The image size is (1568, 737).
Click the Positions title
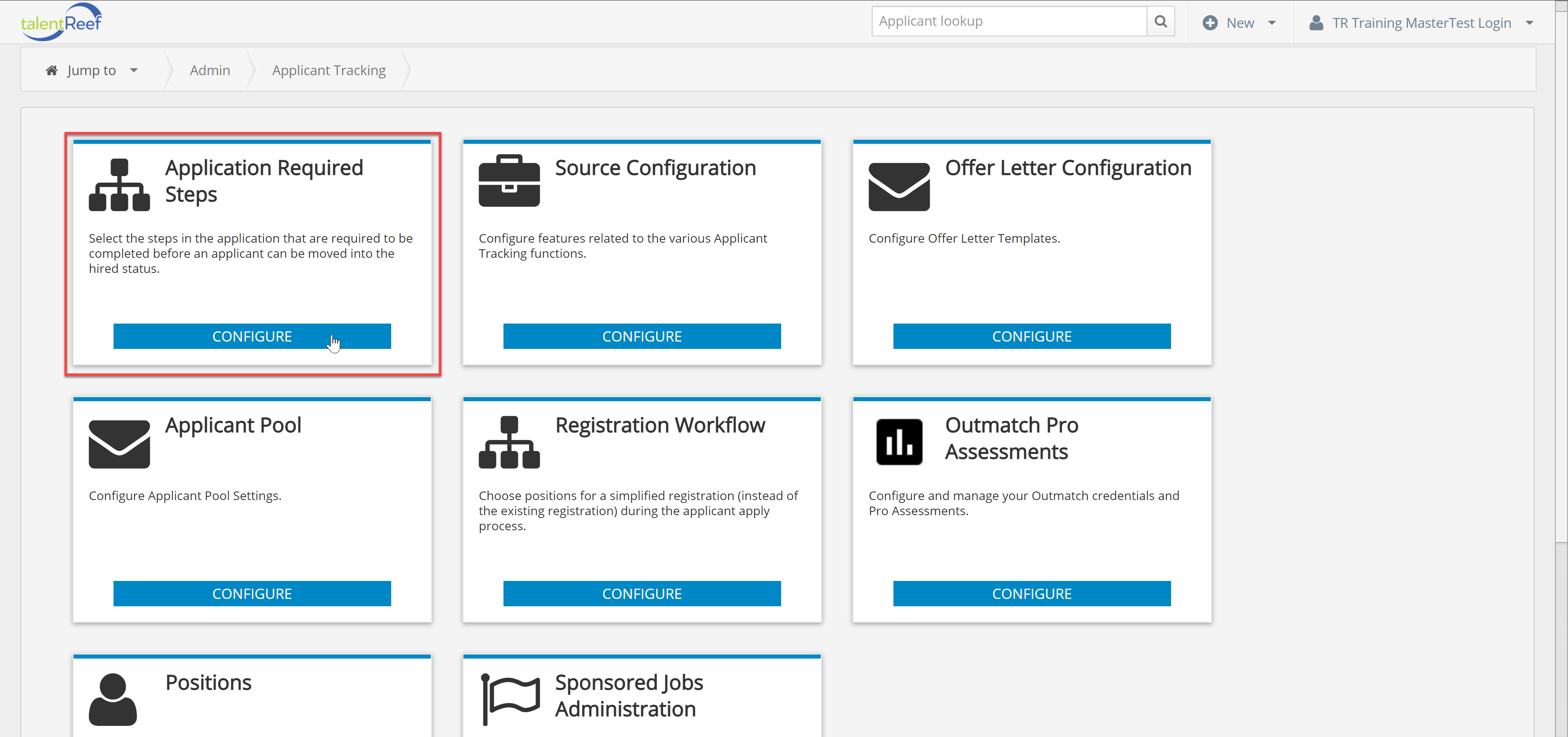[x=208, y=682]
